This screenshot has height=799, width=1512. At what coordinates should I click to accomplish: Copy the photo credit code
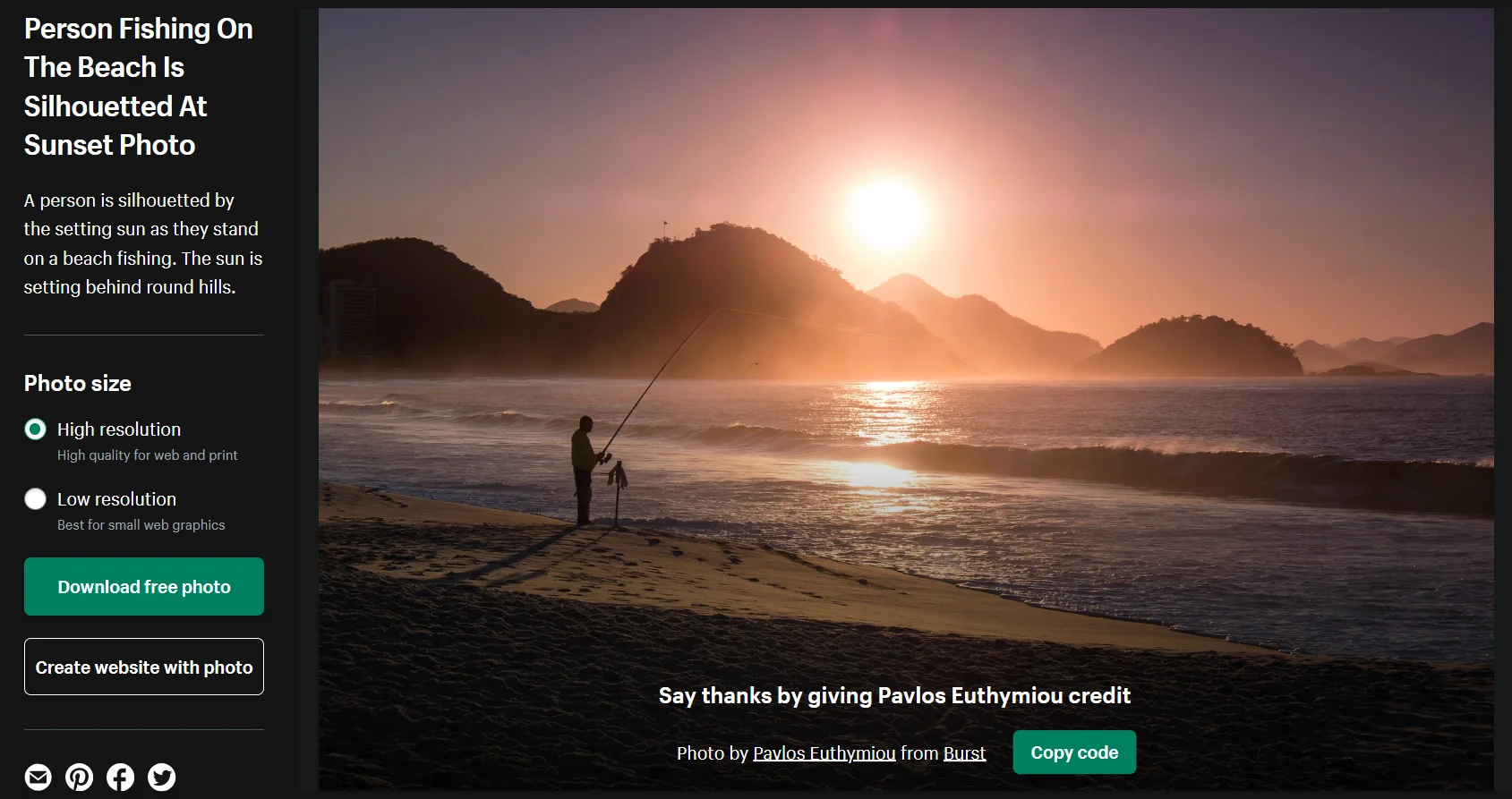click(1074, 752)
